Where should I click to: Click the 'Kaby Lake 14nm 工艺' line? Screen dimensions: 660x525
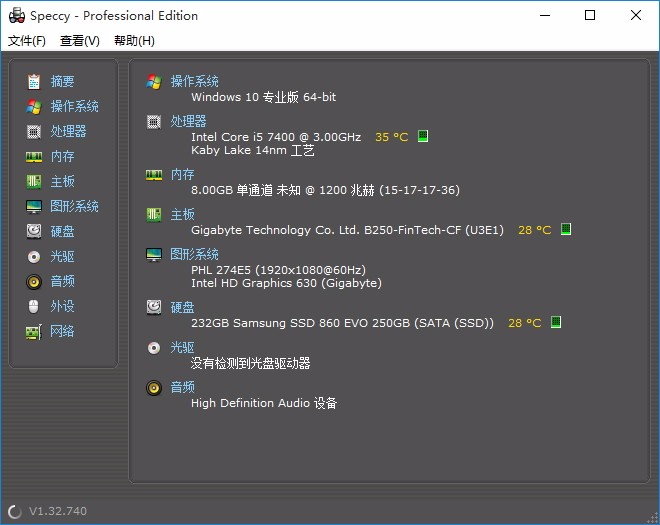click(253, 150)
